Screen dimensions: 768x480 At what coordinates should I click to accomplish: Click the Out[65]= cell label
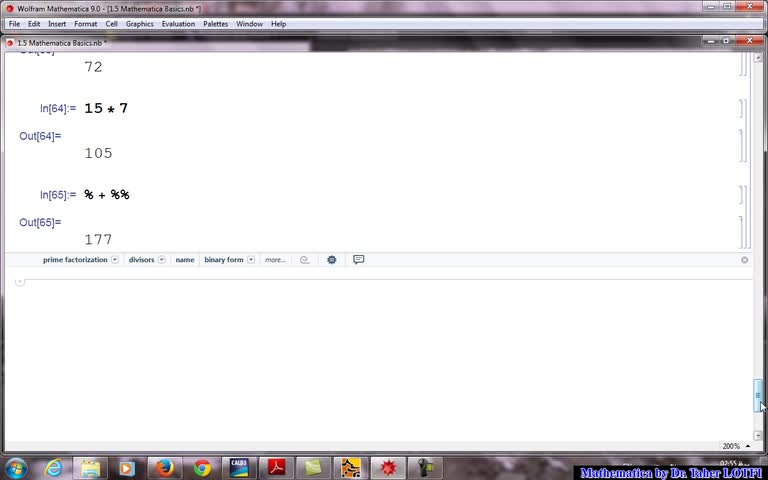[40, 222]
